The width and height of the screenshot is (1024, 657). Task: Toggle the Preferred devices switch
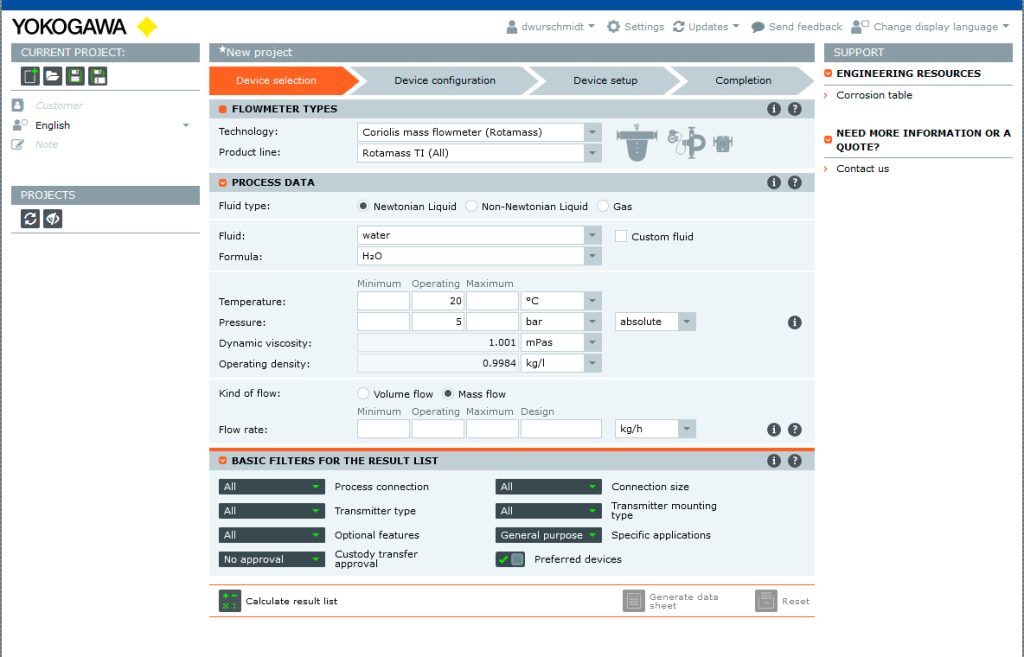[510, 559]
